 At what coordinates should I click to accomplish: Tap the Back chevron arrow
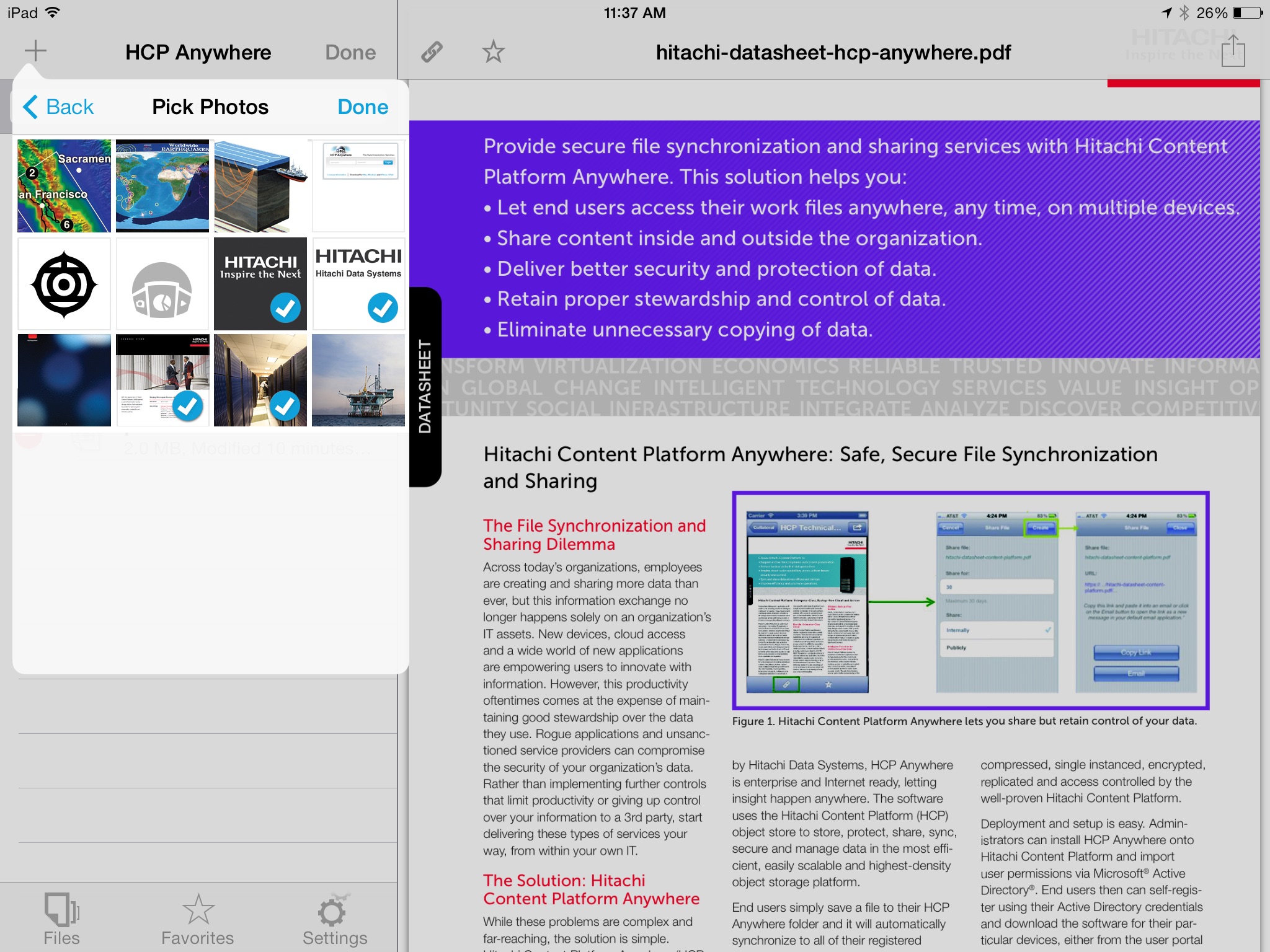click(x=31, y=107)
